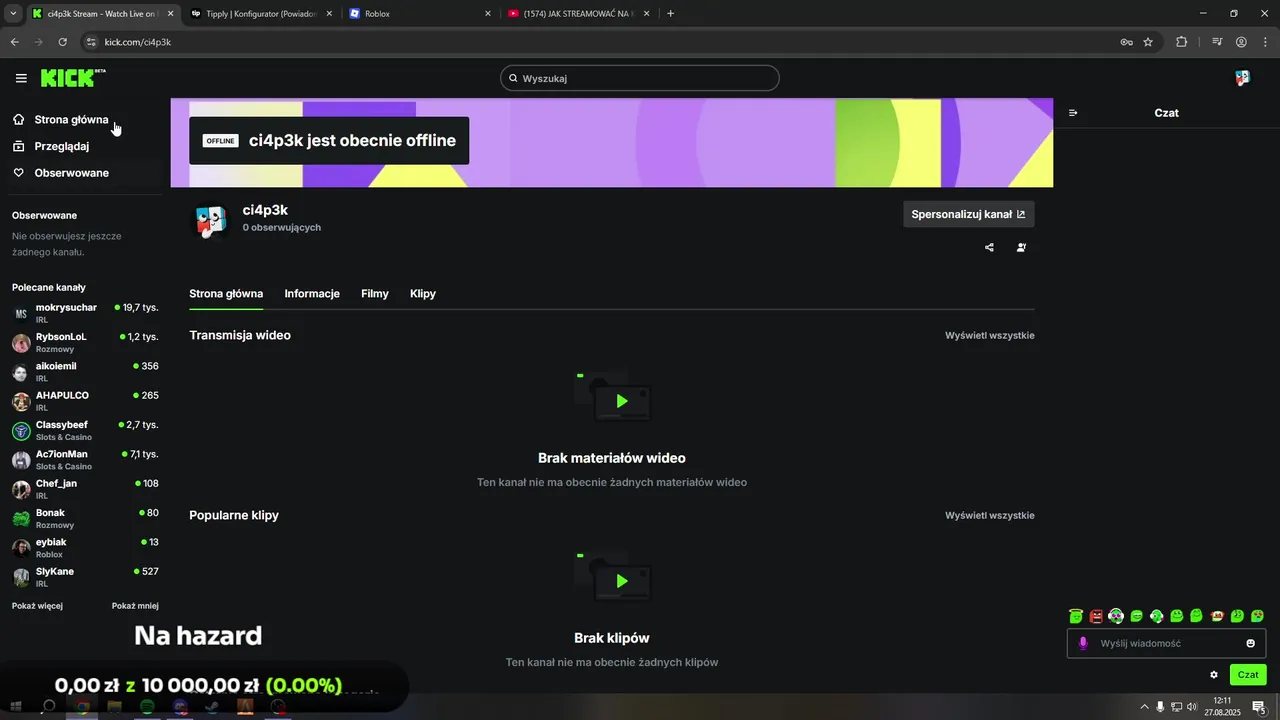1280x720 pixels.
Task: Switch to the Filmy tab
Action: [x=375, y=294]
